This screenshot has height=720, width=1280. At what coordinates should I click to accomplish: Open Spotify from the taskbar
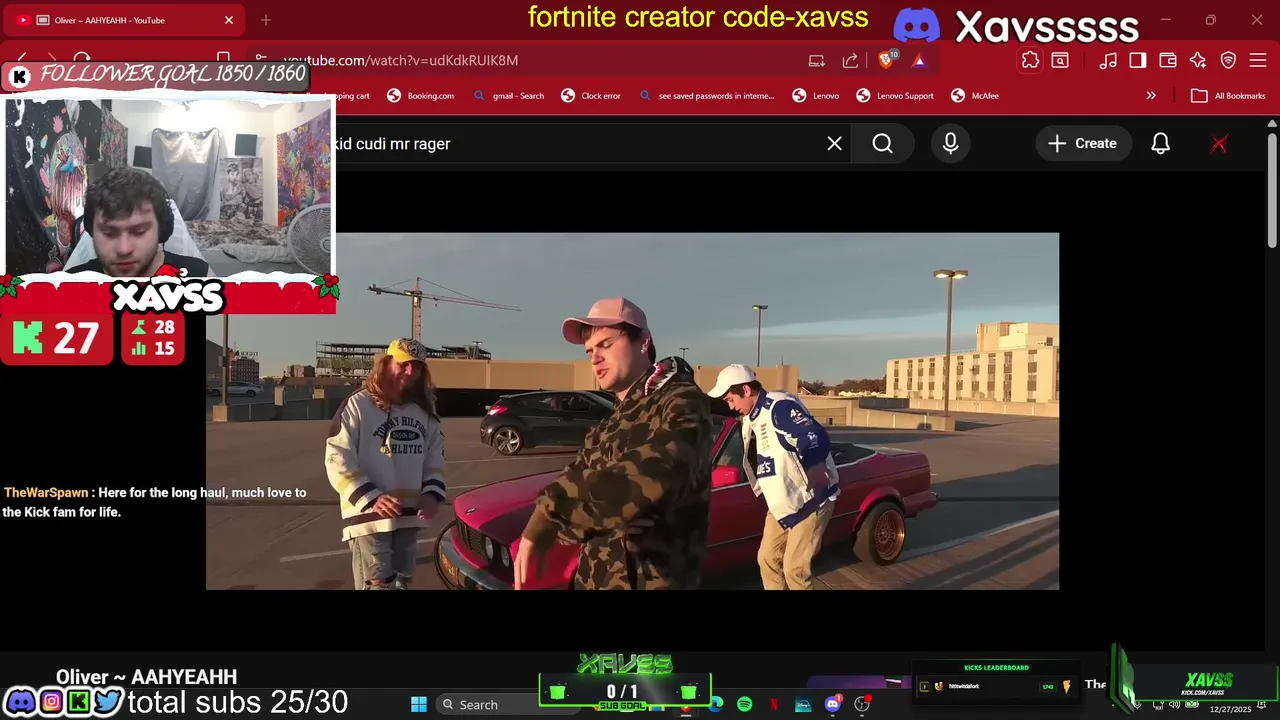click(745, 704)
